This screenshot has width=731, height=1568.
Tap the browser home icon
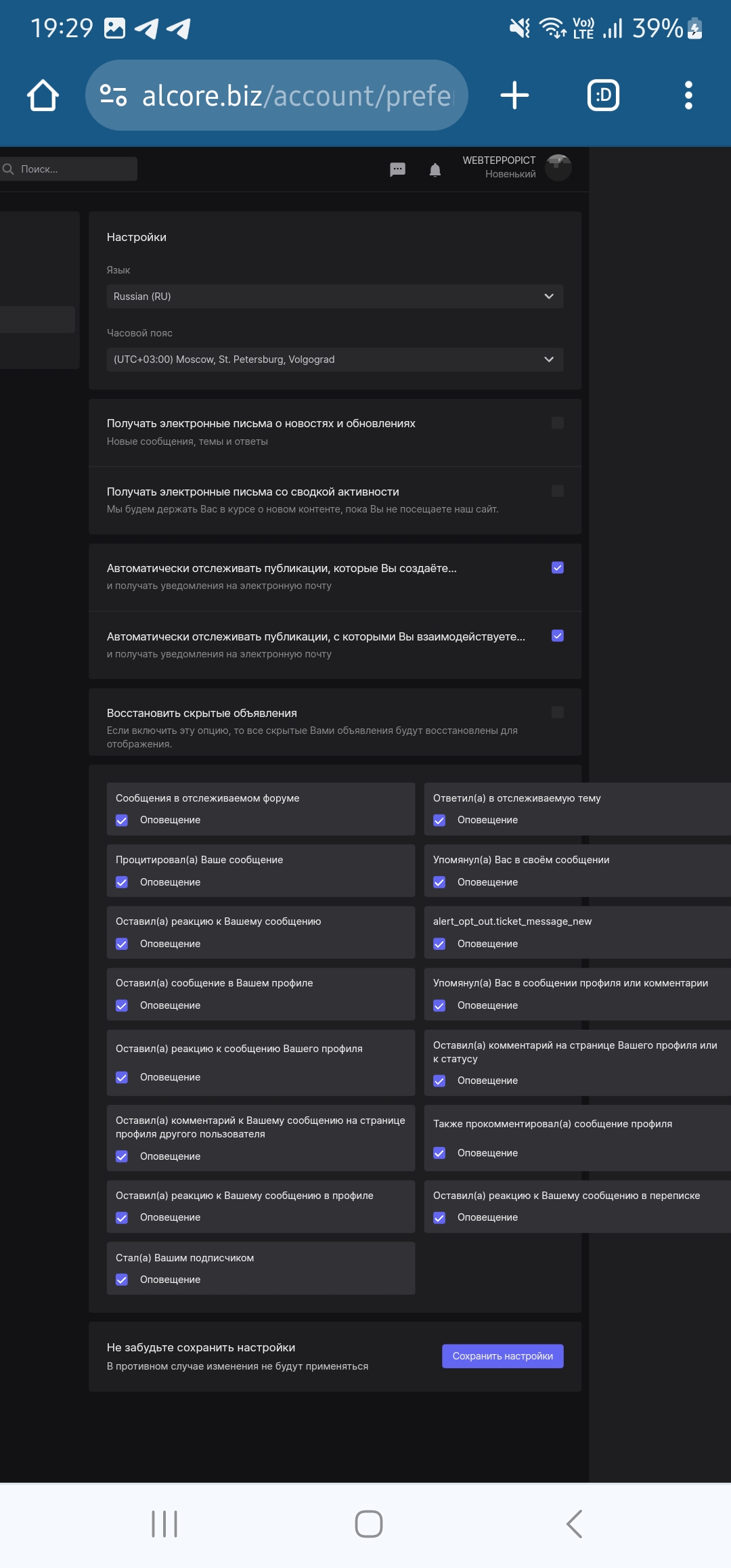tap(43, 95)
